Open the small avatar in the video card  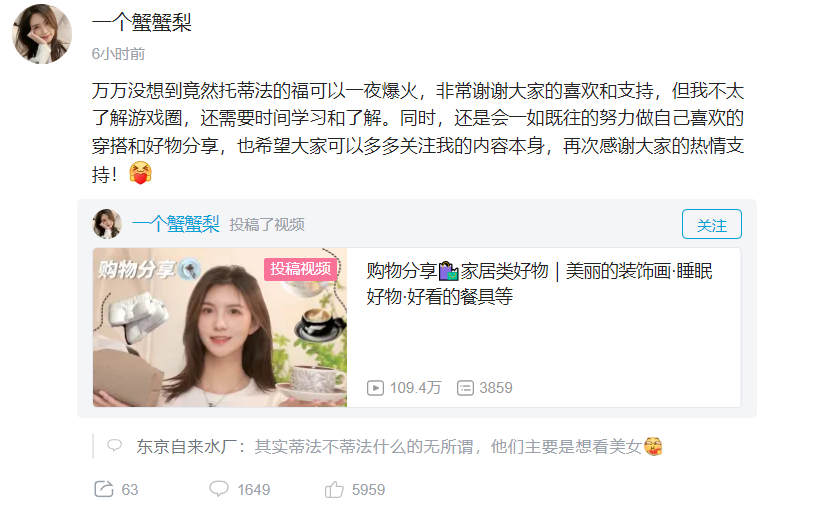(x=107, y=224)
